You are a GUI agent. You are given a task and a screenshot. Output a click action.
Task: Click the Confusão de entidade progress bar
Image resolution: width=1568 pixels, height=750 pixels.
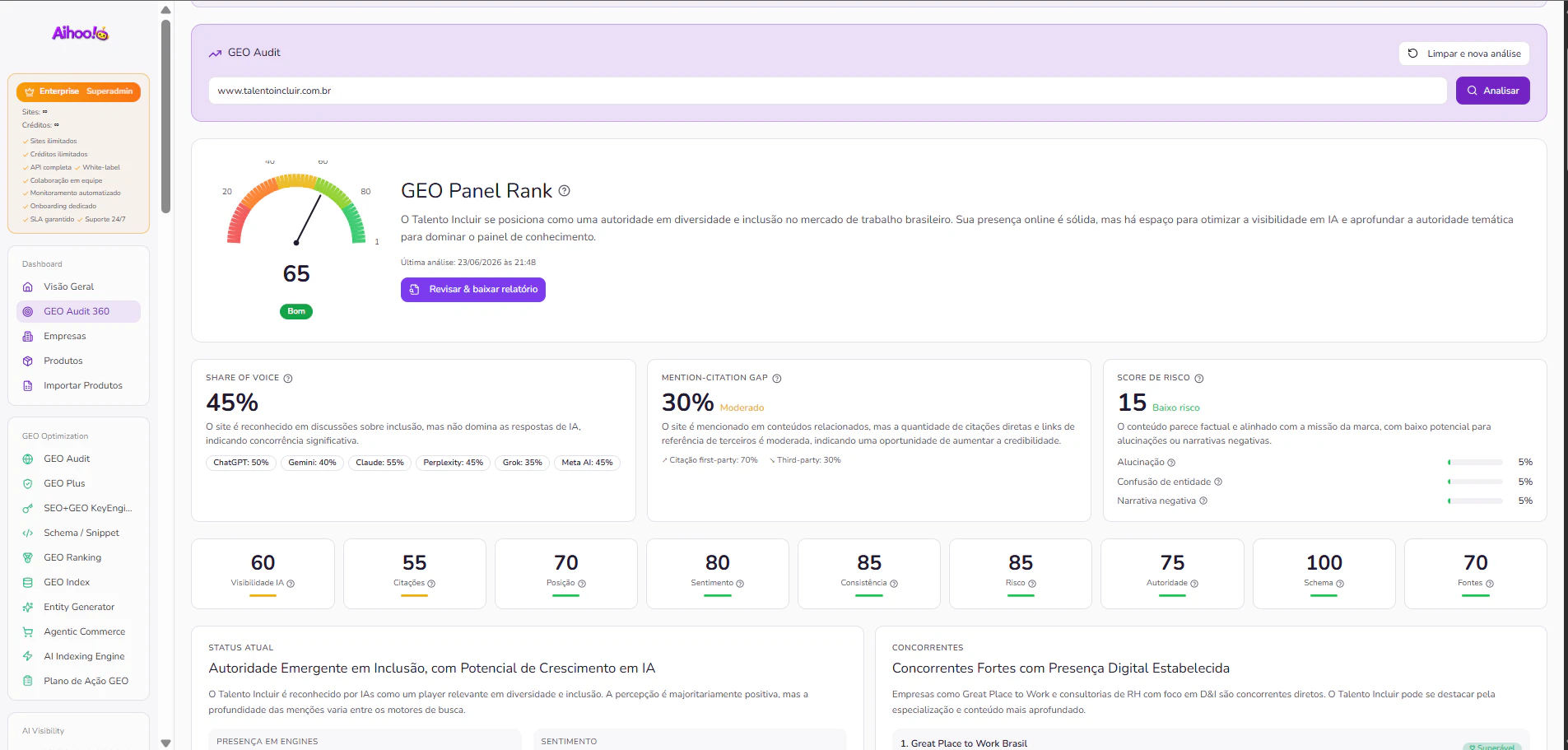click(x=1475, y=482)
